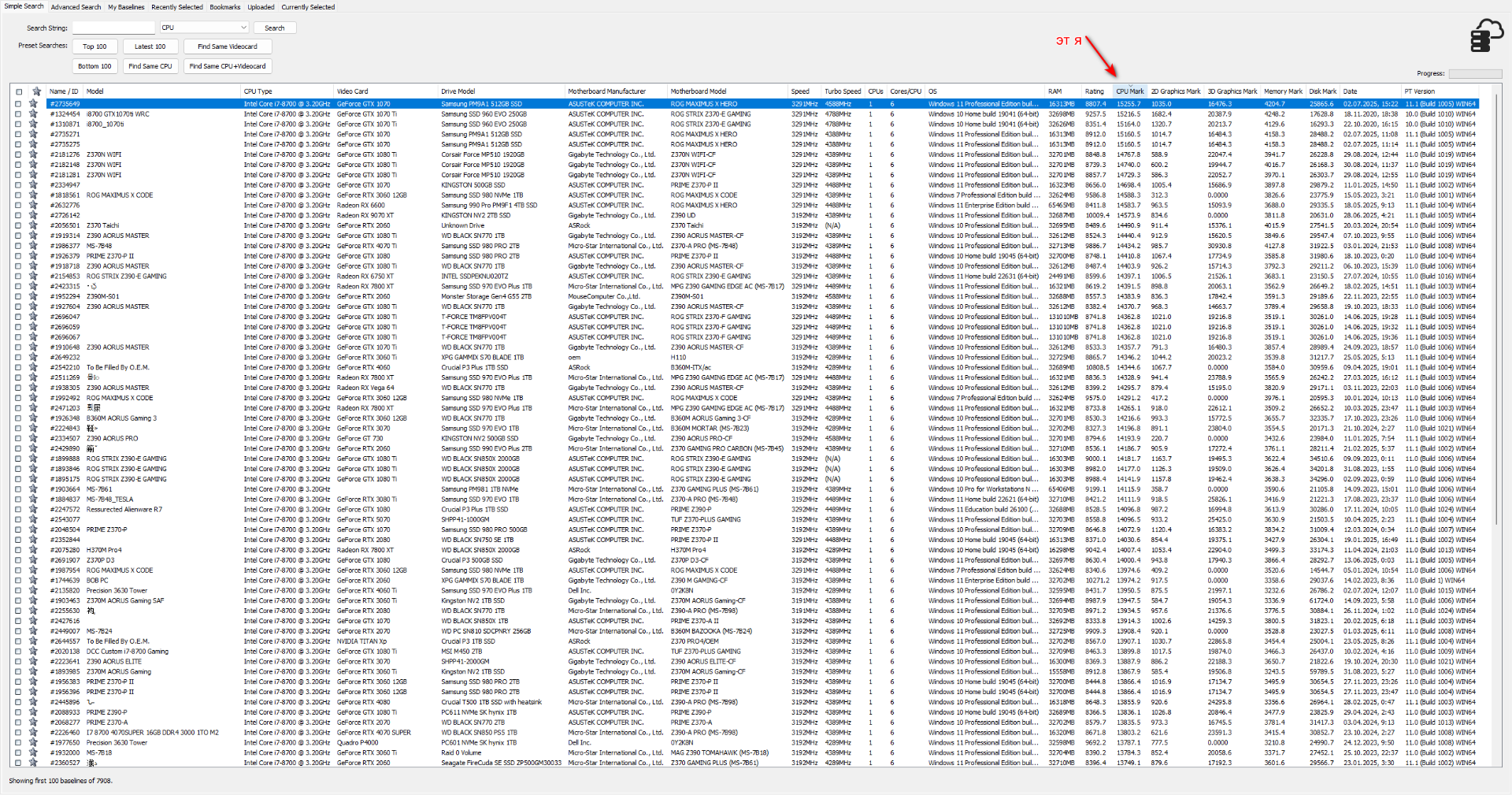Tick the checkbox for baseline #1310871
Screen dimensions: 1512x795
pyautogui.click(x=19, y=124)
